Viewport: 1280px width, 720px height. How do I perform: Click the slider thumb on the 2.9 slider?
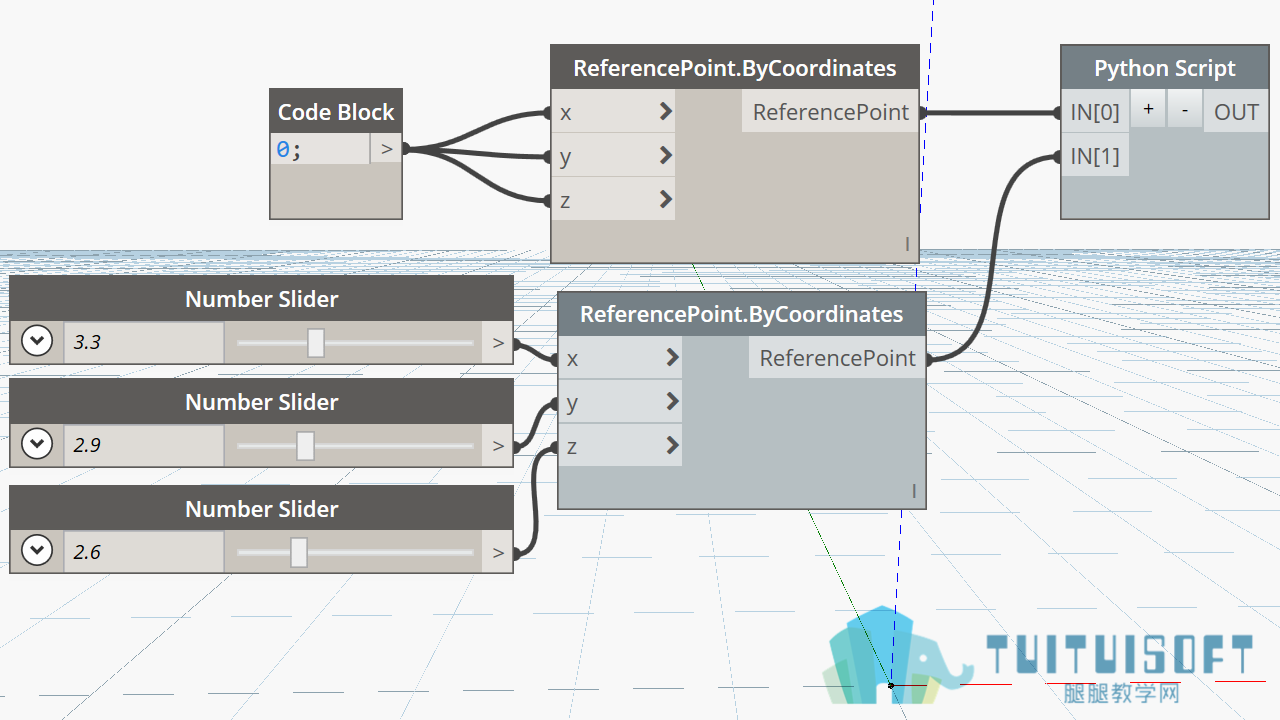click(x=305, y=445)
